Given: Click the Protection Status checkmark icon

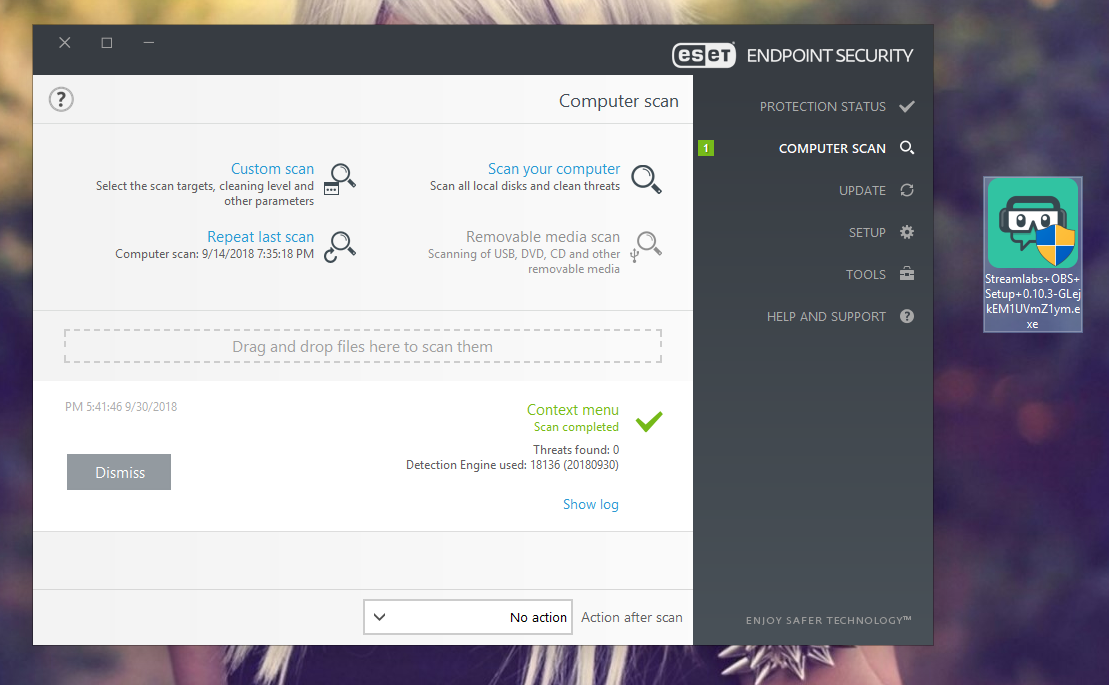Looking at the screenshot, I should (x=907, y=107).
